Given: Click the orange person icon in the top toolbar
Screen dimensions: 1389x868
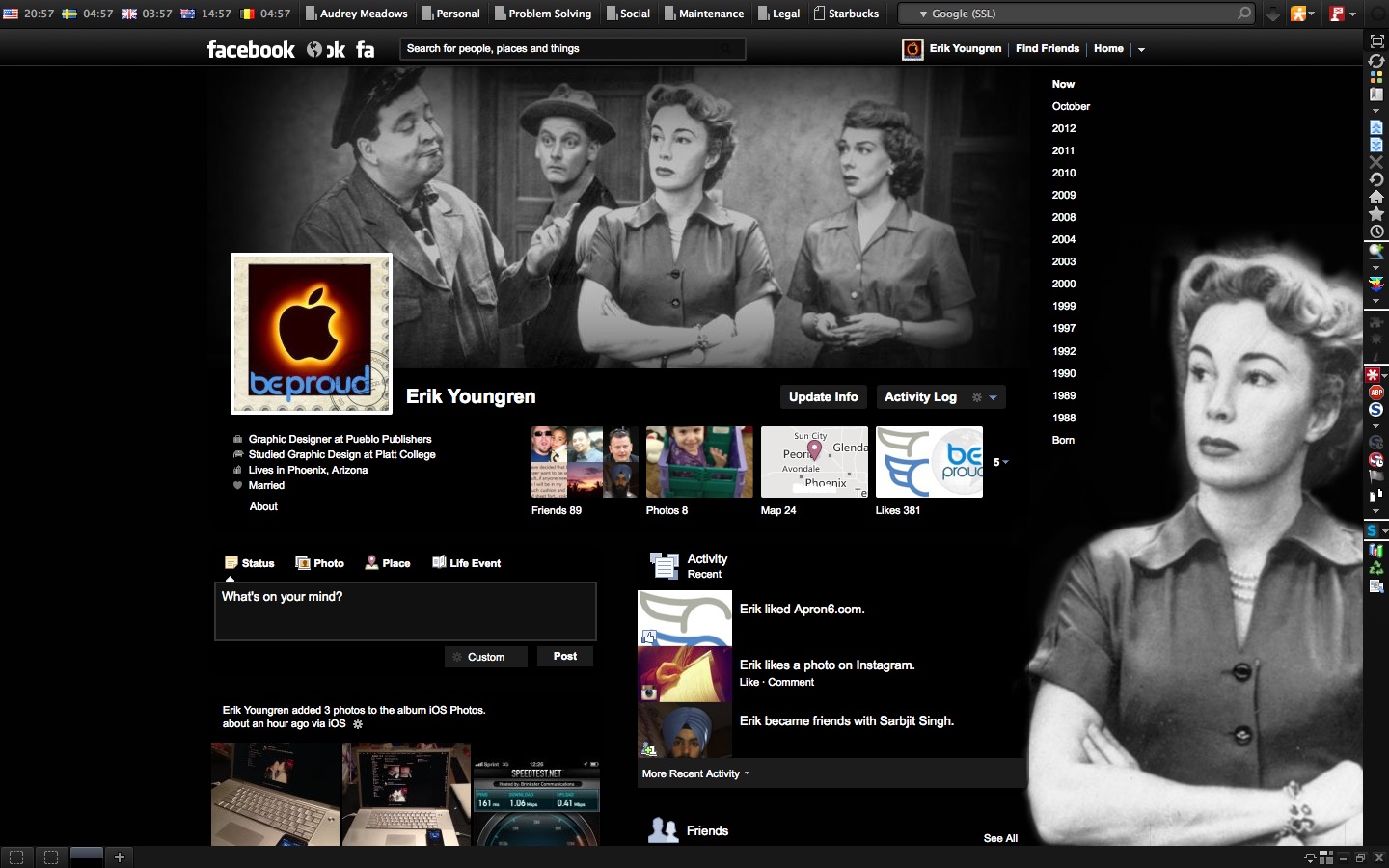Looking at the screenshot, I should tap(1298, 14).
